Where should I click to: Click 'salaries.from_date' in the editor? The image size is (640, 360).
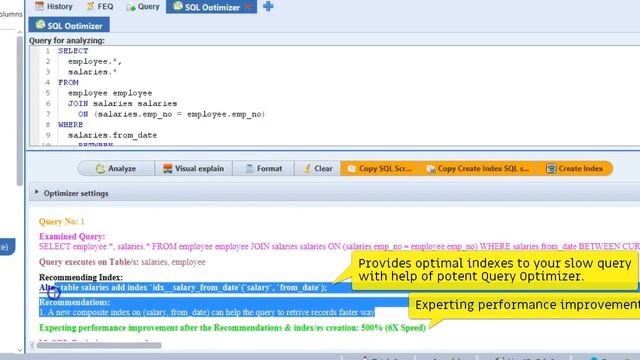coord(113,135)
